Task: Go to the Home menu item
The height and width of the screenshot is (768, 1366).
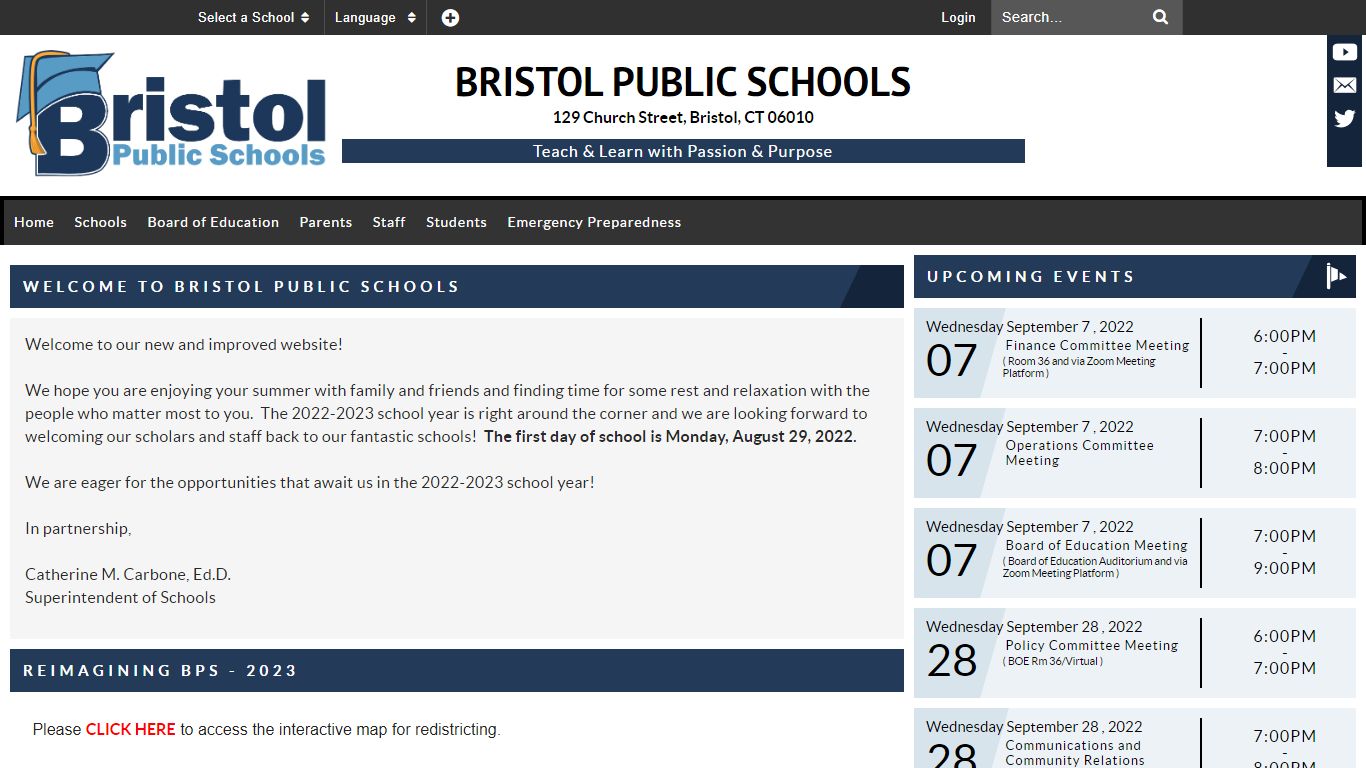Action: (x=34, y=222)
